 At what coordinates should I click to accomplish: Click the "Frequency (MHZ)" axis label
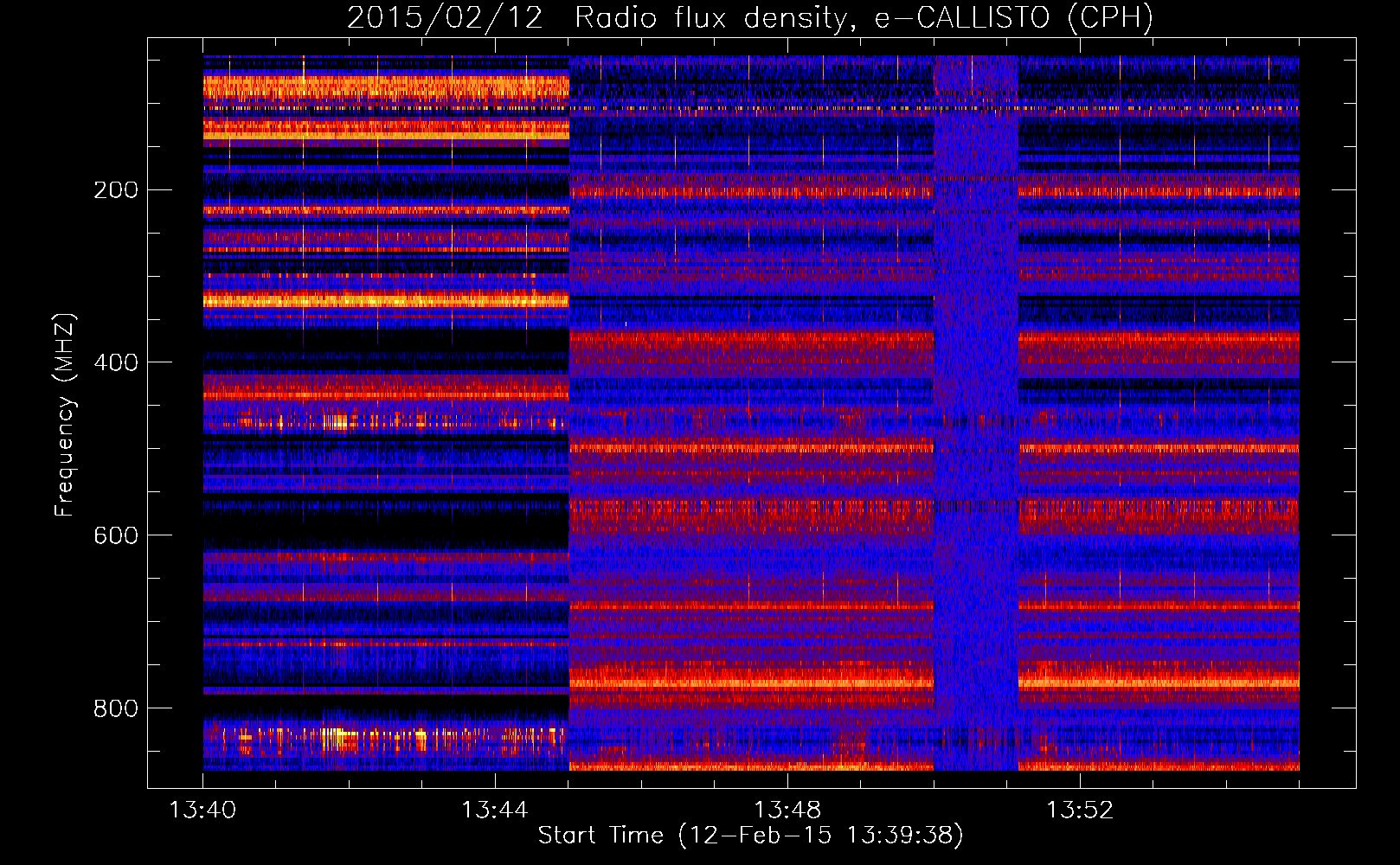(65, 414)
